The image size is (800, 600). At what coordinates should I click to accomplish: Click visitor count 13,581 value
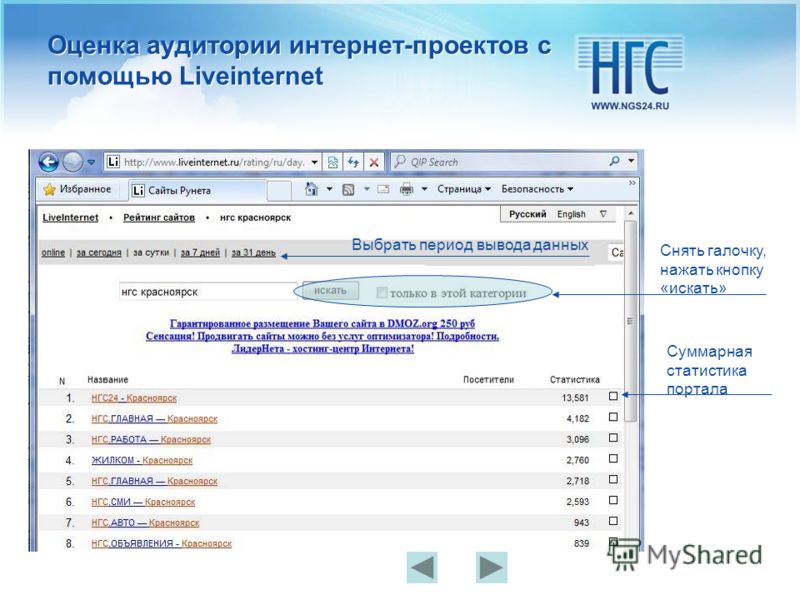pyautogui.click(x=575, y=398)
